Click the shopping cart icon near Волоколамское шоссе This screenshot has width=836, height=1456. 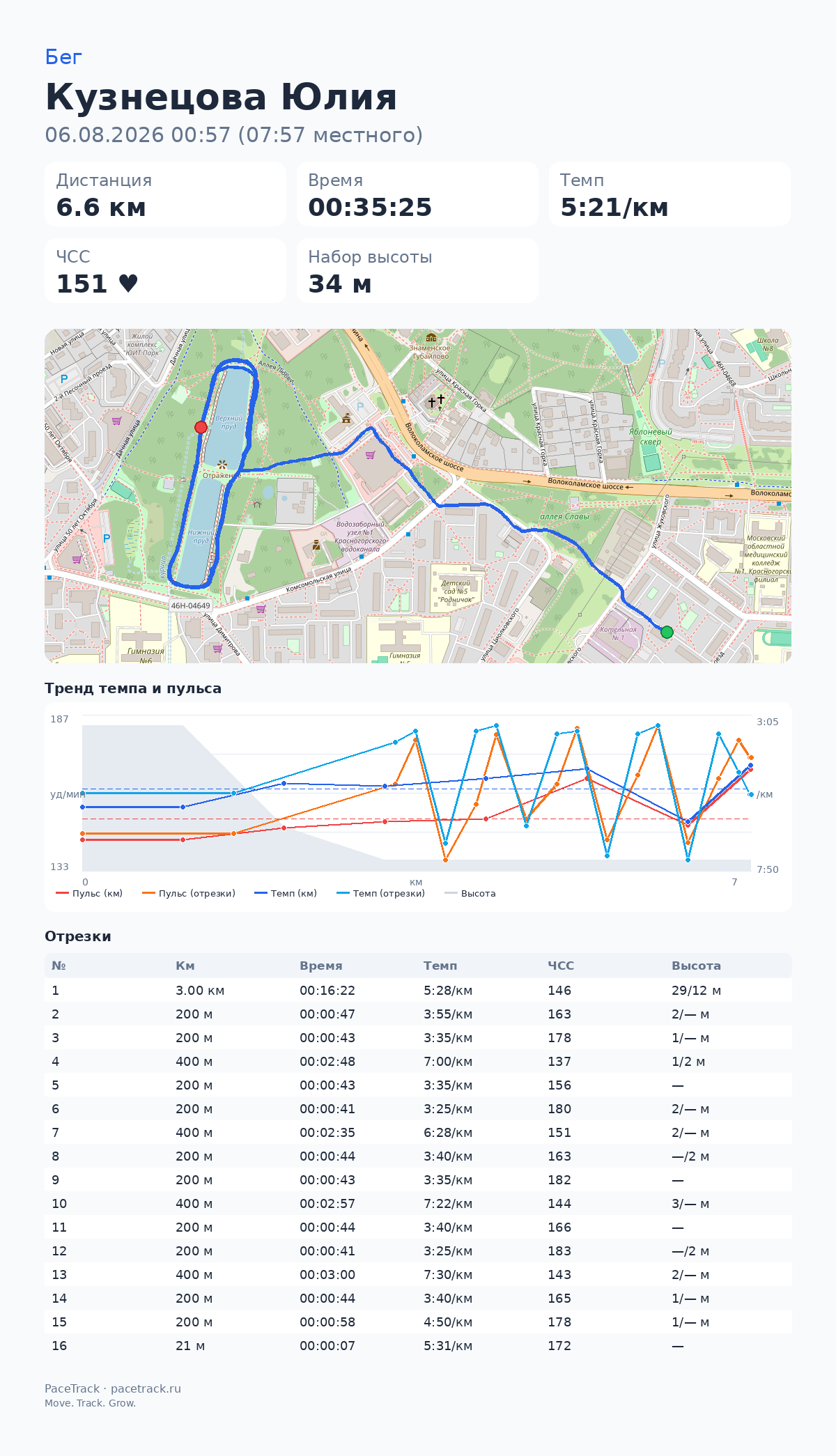point(370,455)
